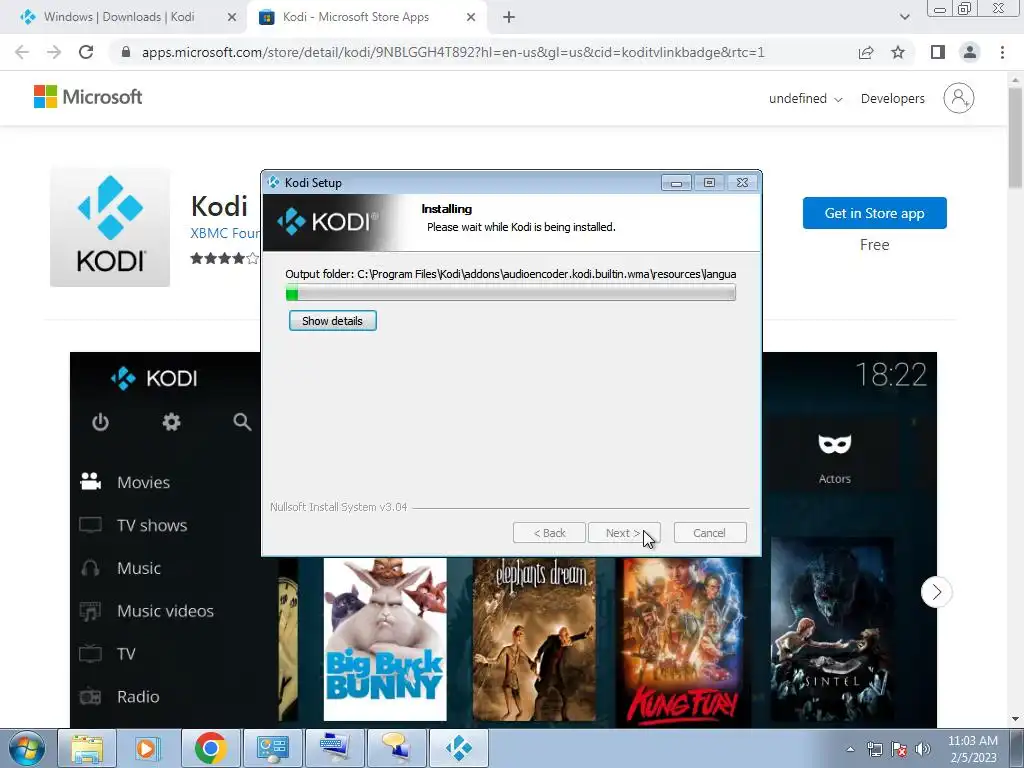Click the Kodi app logo tile
Image resolution: width=1024 pixels, height=768 pixels.
click(x=110, y=227)
